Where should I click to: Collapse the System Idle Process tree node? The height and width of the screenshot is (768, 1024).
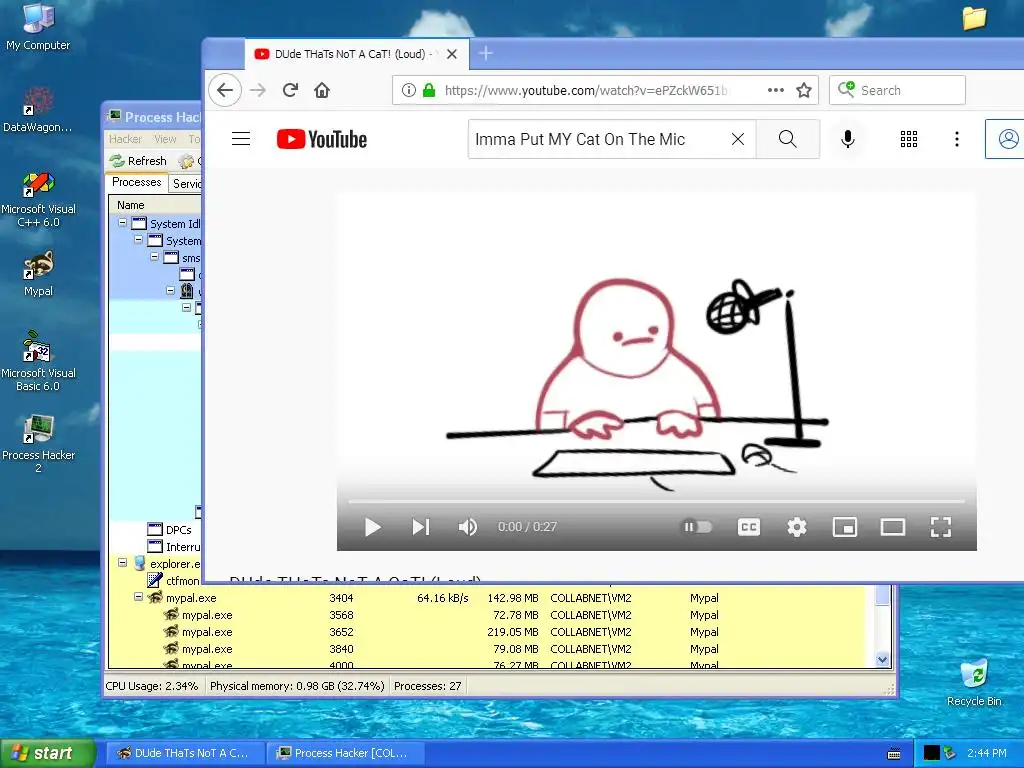coord(122,223)
